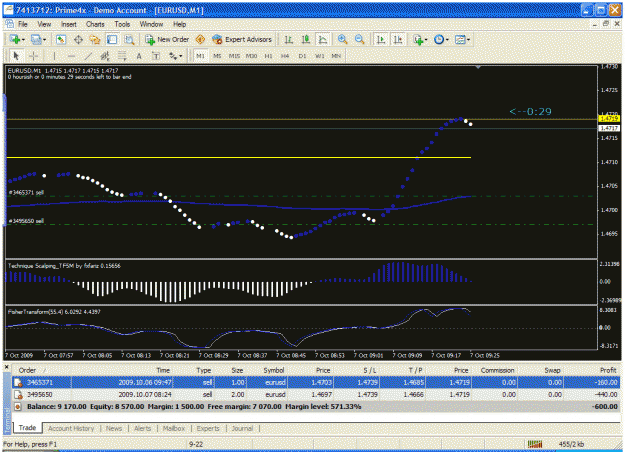Viewport: 625px width, 452px height.
Task: Select the Fibonacci Retracement tool
Action: 122,56
